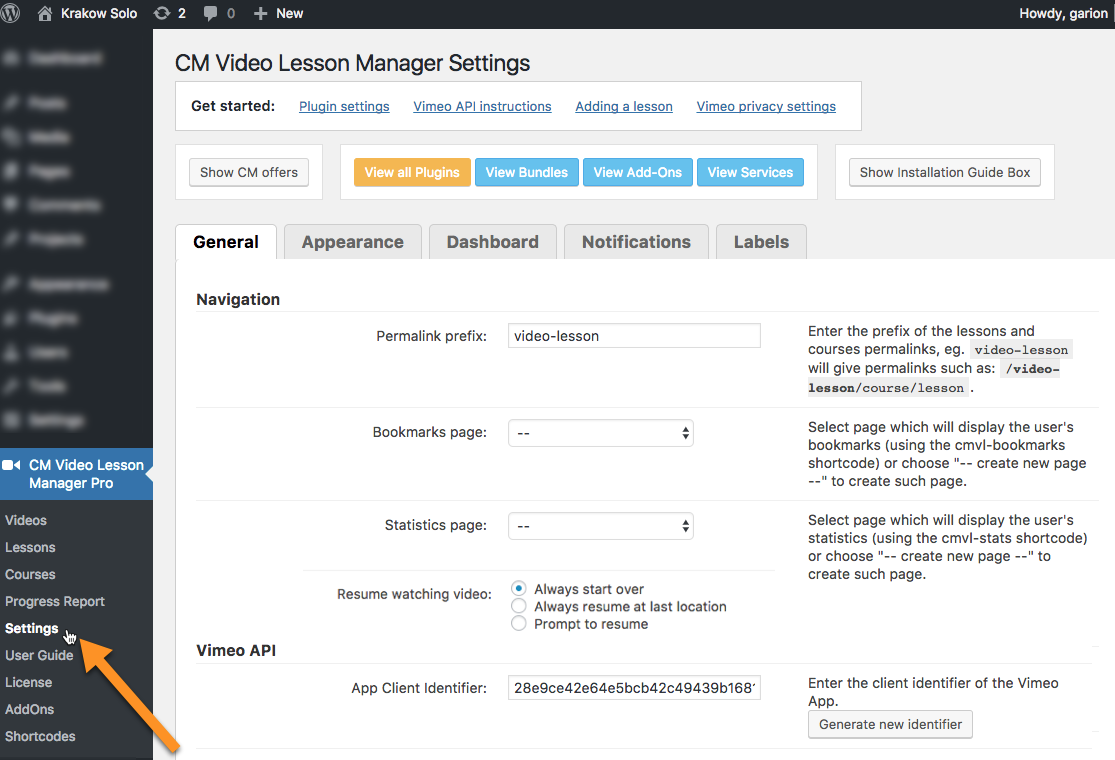This screenshot has height=760, width=1115.
Task: Click Howdy, garion account menu
Action: pyautogui.click(x=1063, y=14)
